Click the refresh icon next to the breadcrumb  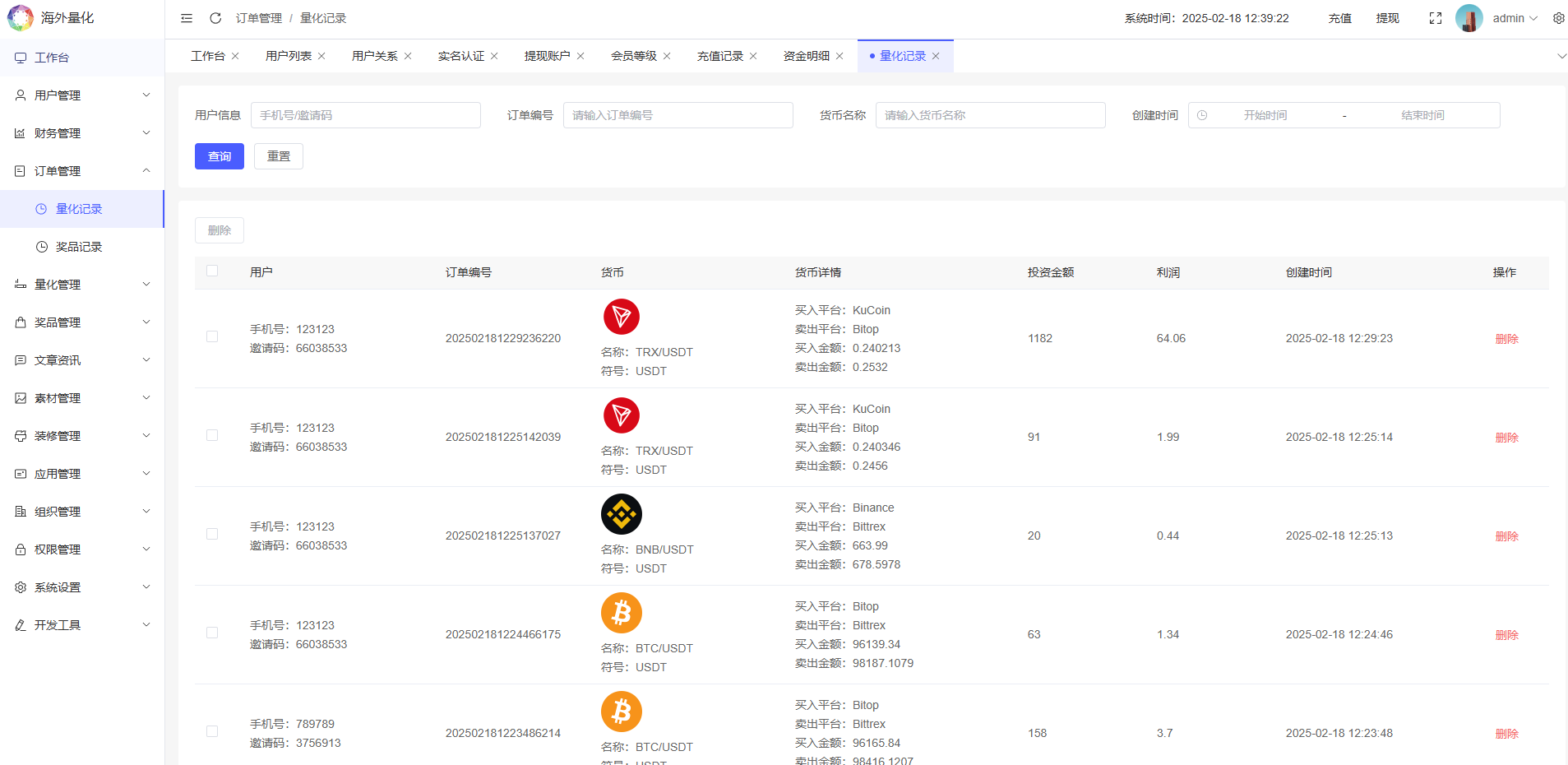coord(215,17)
